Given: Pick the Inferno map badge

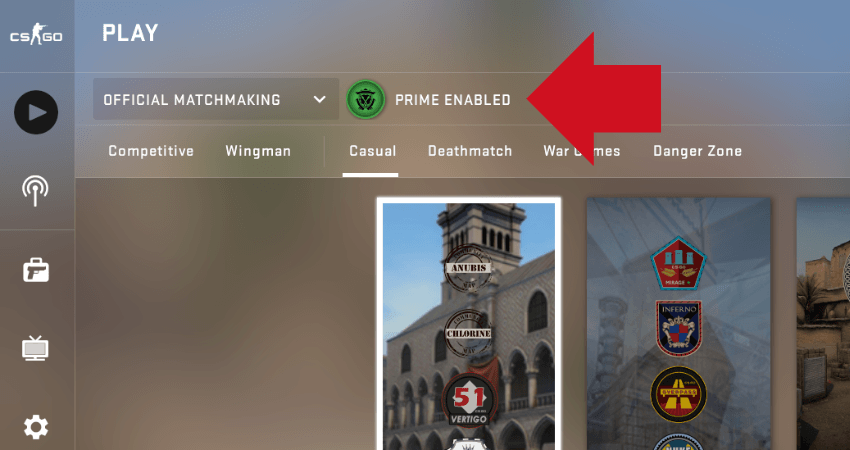Looking at the screenshot, I should point(679,329).
